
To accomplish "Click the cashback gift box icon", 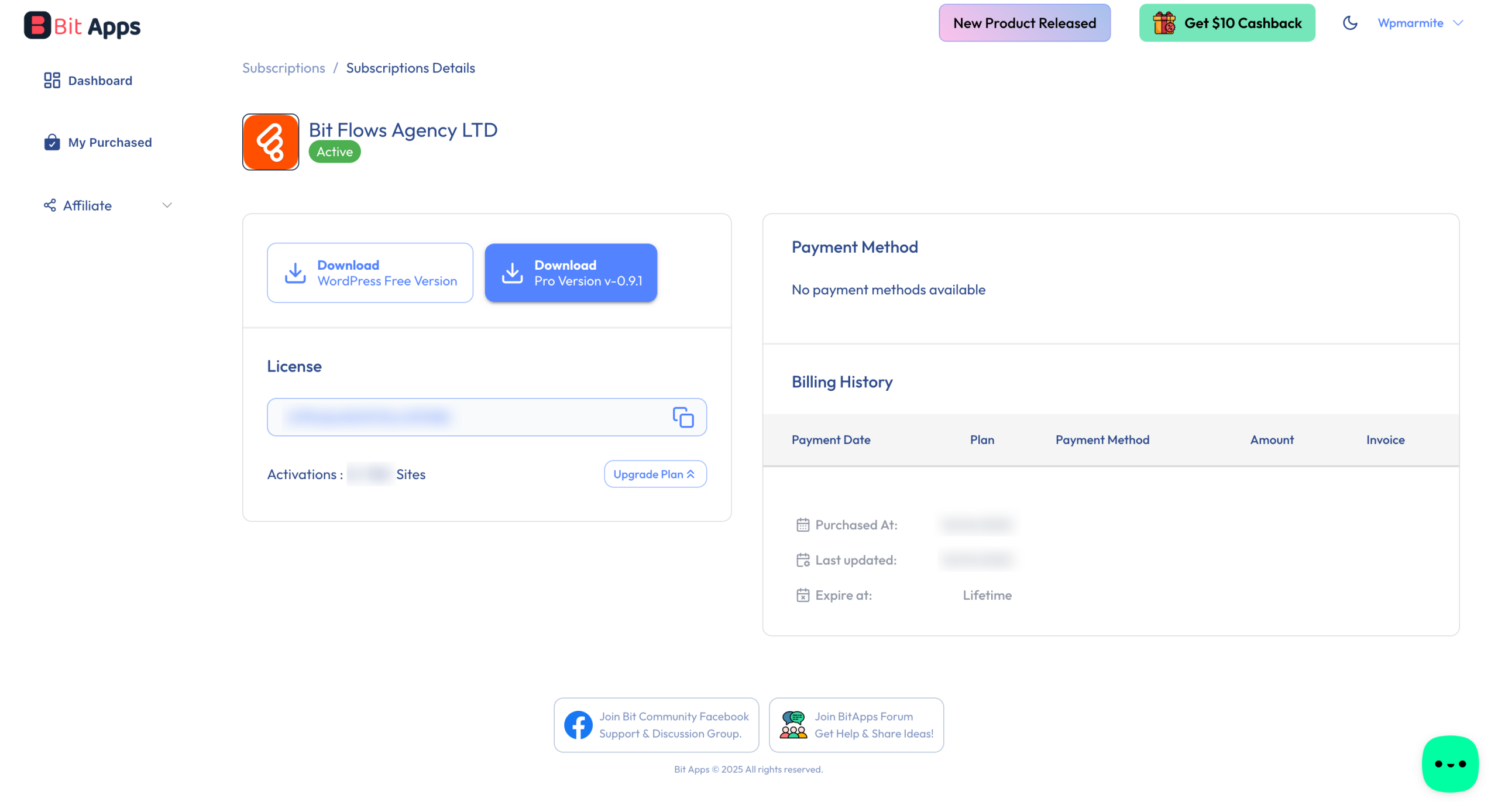I will (1164, 23).
